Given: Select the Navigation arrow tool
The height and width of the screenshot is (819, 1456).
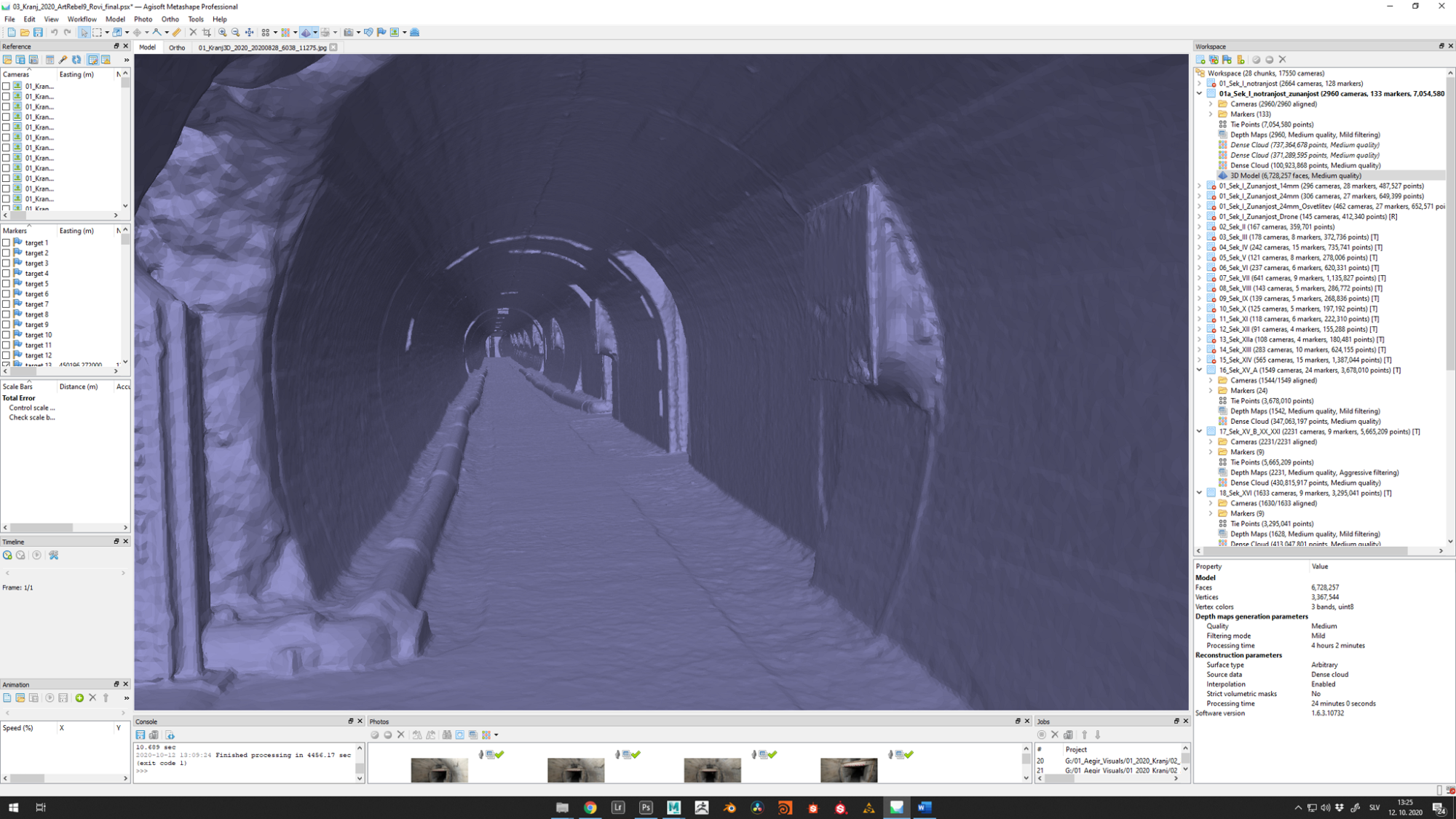Looking at the screenshot, I should 84,32.
